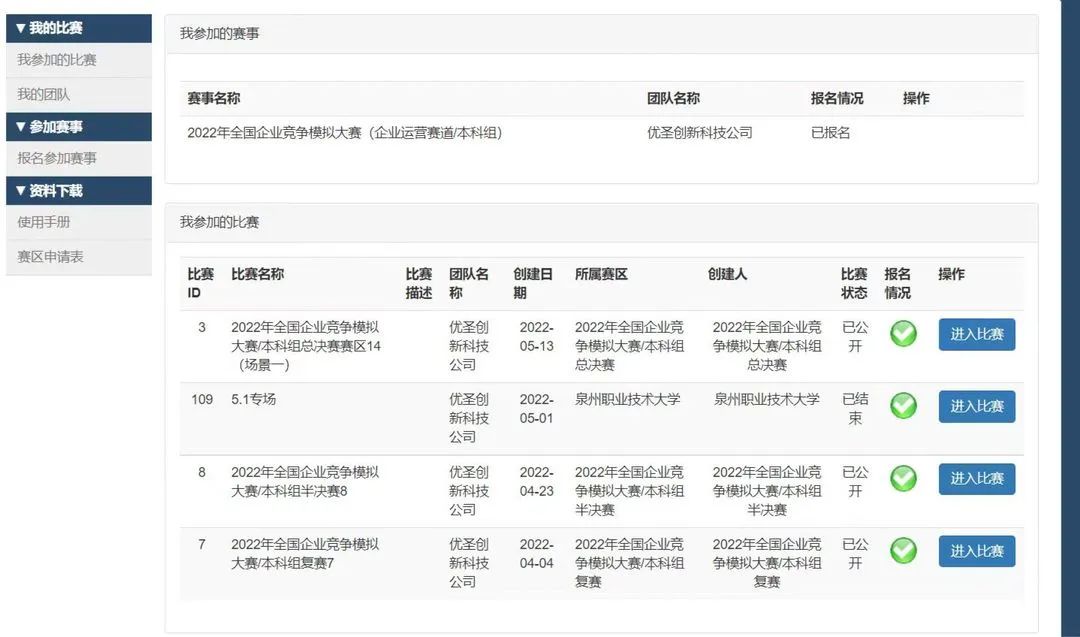Click the 比赛名称 column header
This screenshot has width=1080, height=637.
pos(257,274)
